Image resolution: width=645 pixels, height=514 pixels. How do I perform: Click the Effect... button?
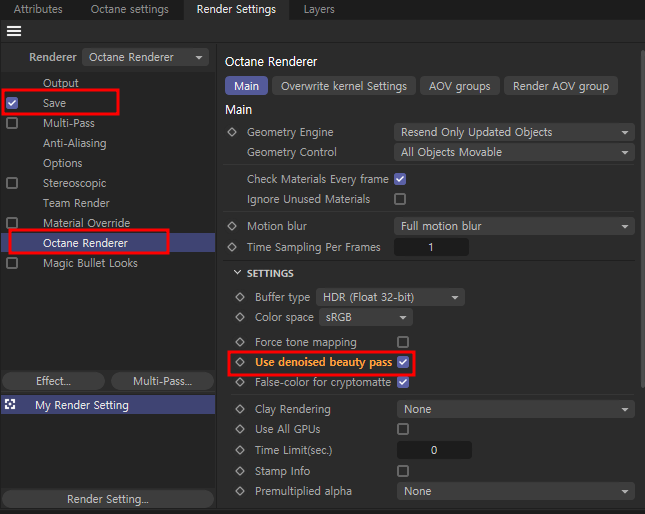point(53,381)
